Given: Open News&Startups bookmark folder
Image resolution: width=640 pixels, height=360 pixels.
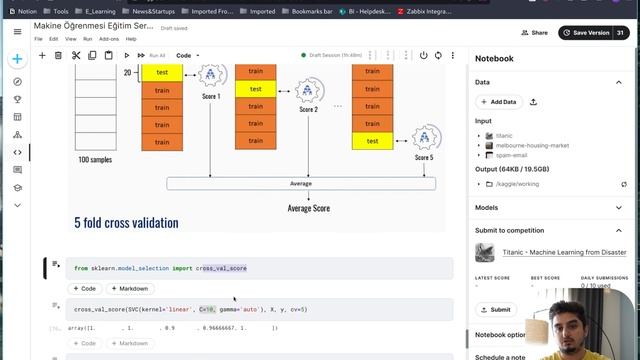Looking at the screenshot, I should coord(149,11).
